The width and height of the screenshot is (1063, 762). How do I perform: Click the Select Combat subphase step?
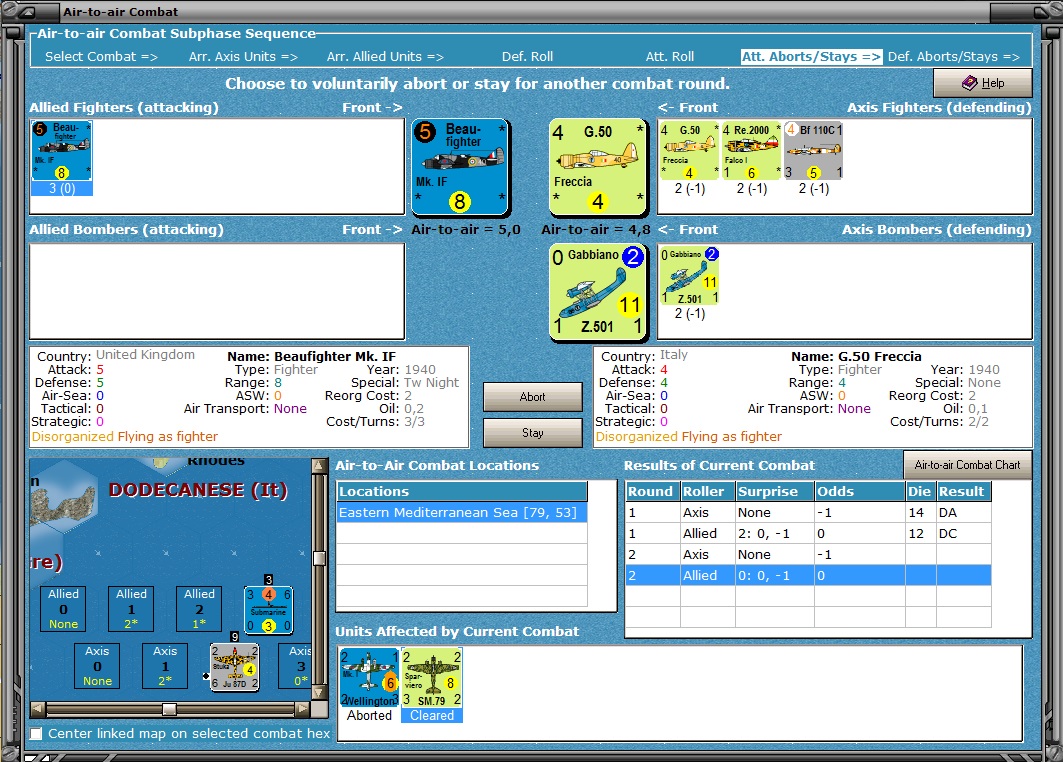102,57
